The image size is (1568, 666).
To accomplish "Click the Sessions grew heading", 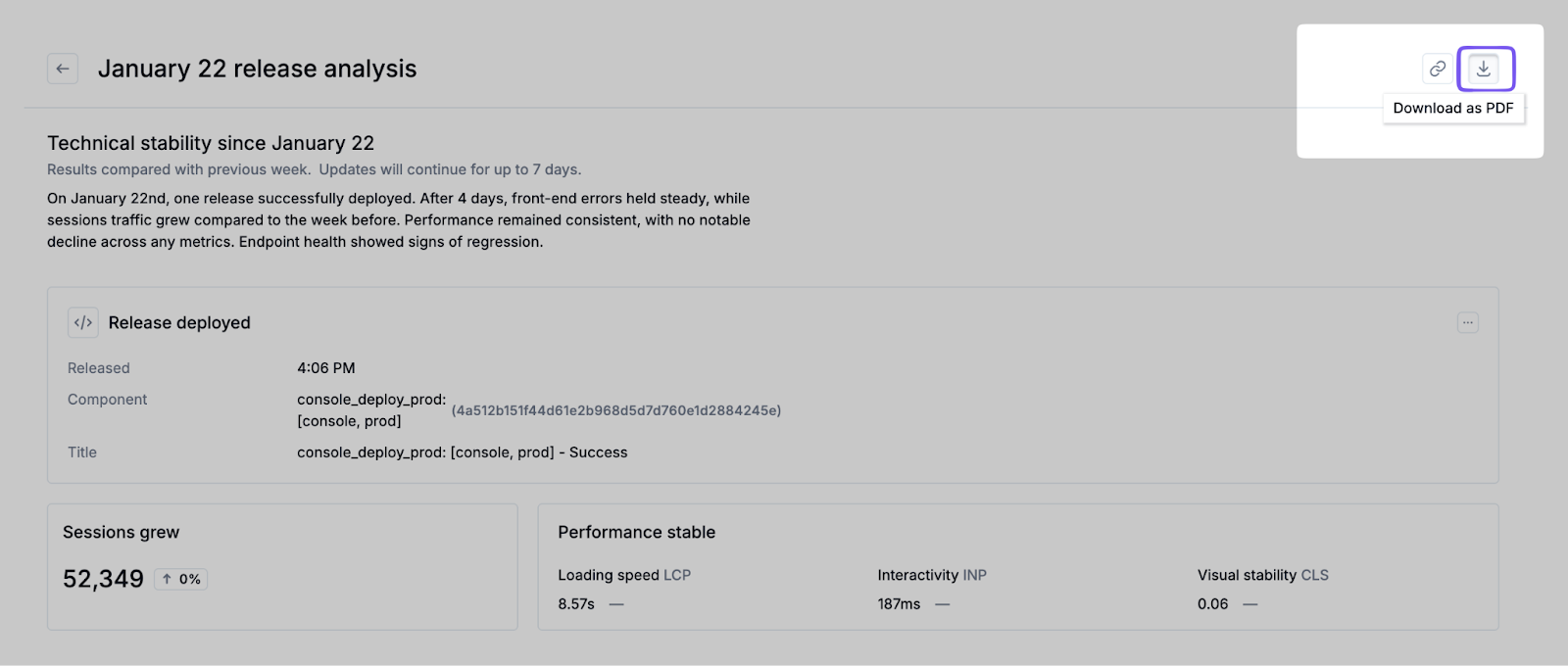I will [x=122, y=532].
